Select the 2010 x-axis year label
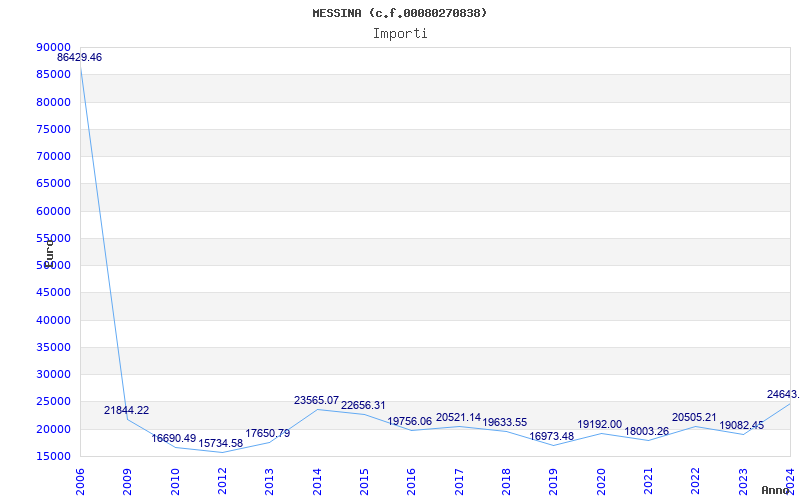The image size is (800, 500). (175, 482)
